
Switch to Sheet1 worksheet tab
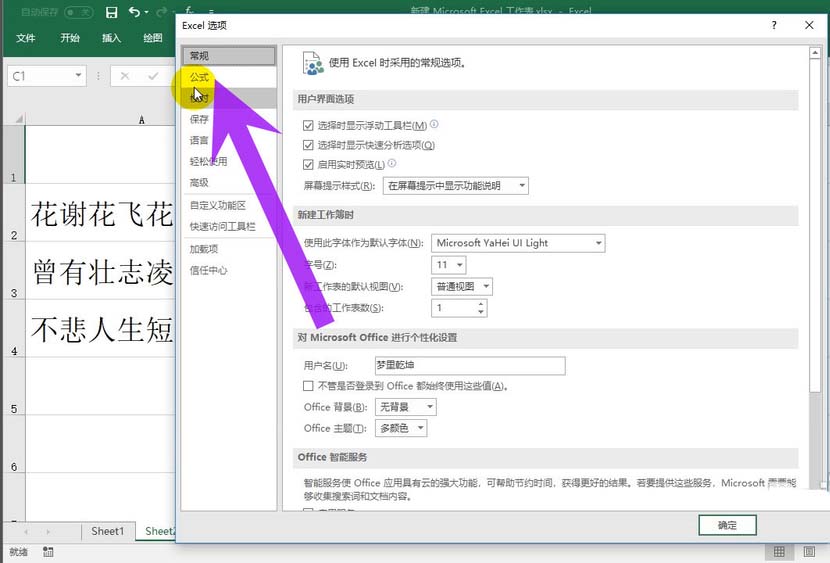(107, 531)
